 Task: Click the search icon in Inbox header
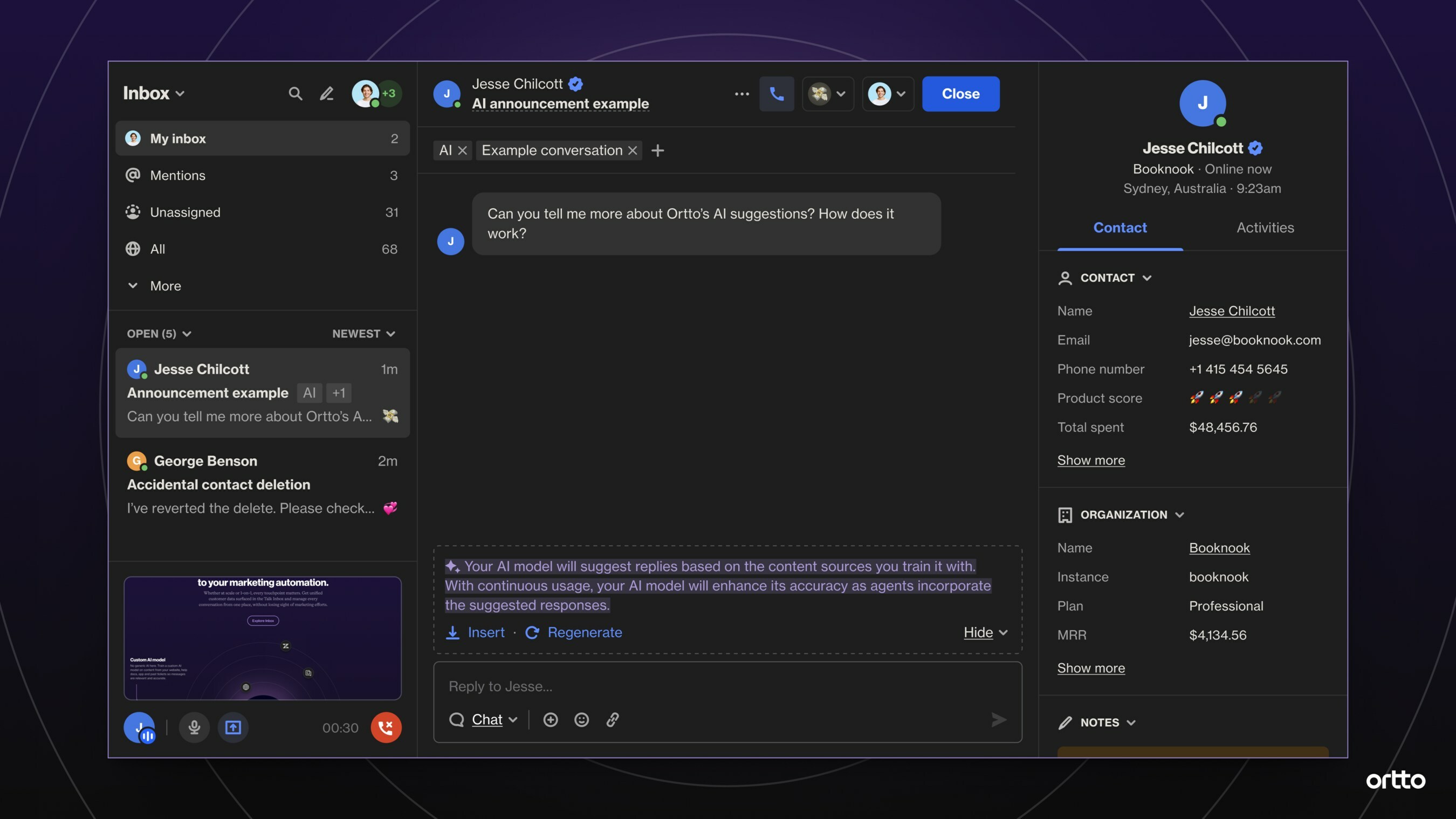point(295,93)
